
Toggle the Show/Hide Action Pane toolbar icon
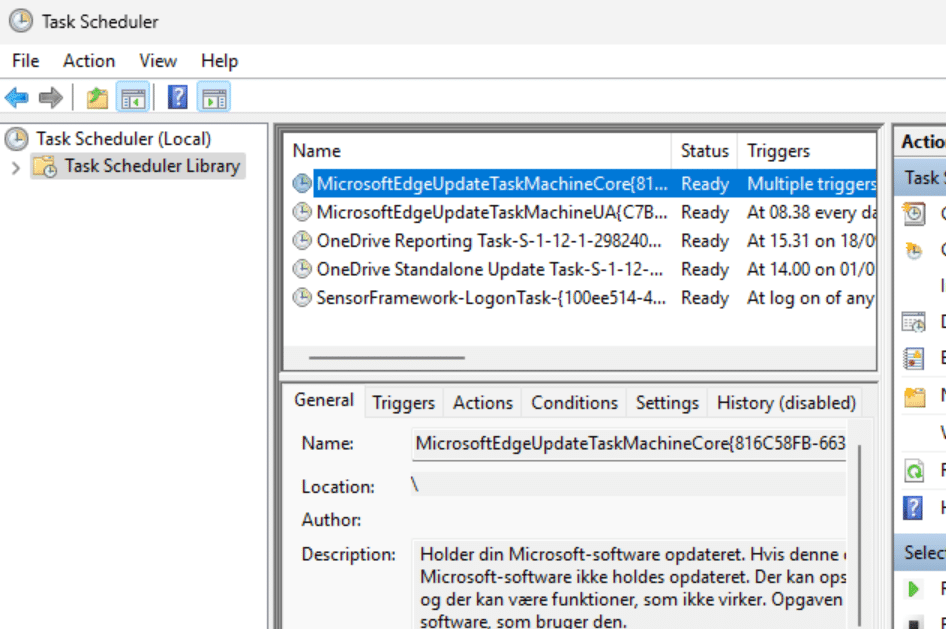pos(214,97)
